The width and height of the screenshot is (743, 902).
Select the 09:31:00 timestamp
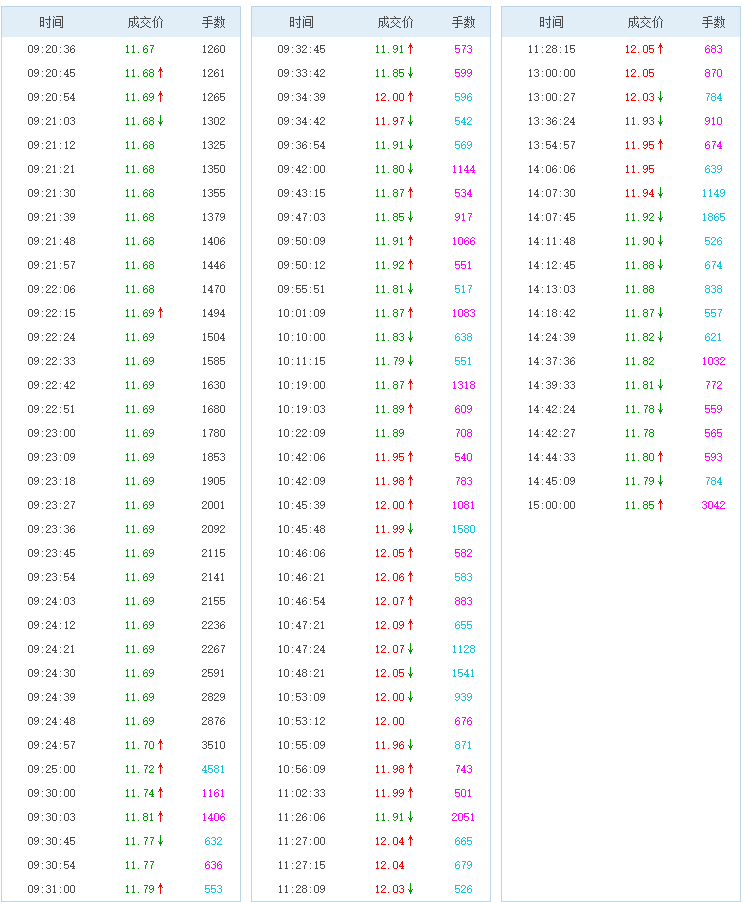[x=51, y=889]
